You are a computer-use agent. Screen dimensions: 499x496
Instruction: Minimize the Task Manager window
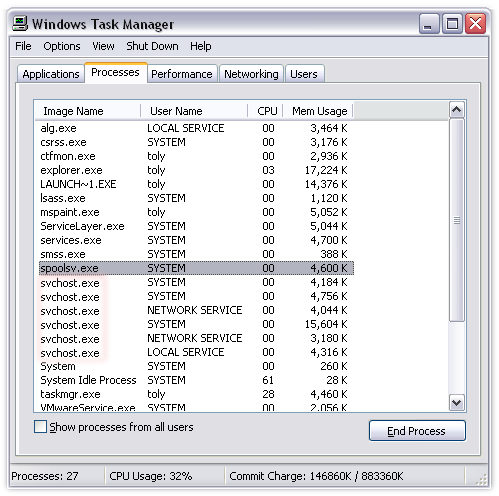[428, 24]
